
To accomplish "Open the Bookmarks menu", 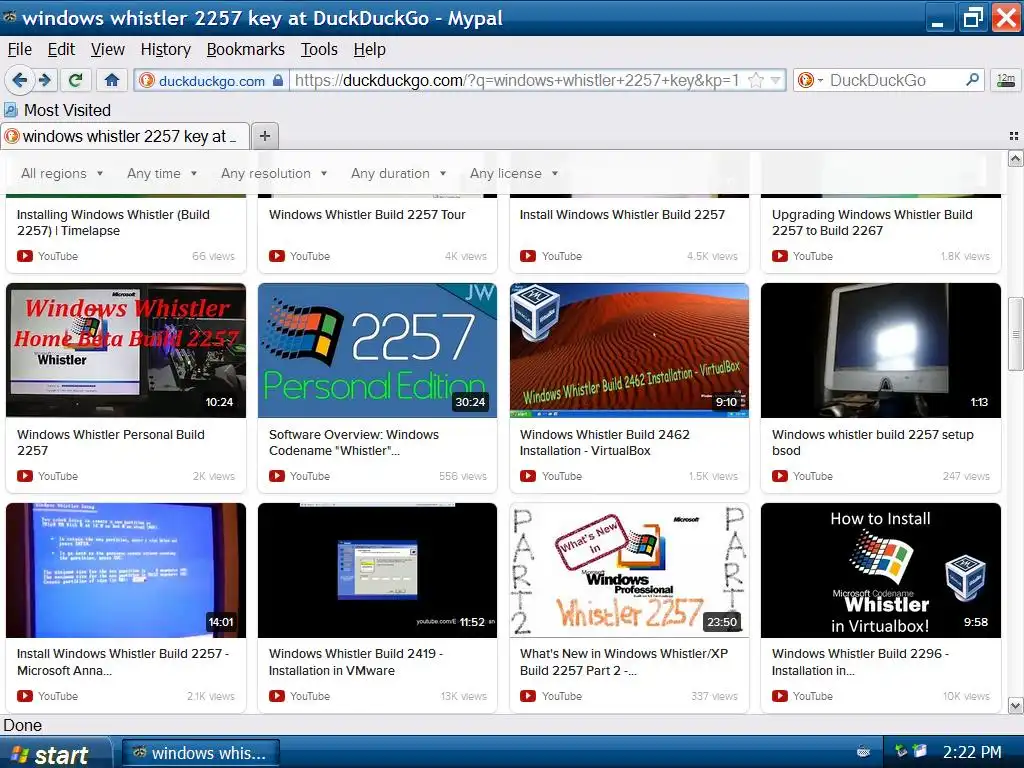I will pyautogui.click(x=246, y=50).
